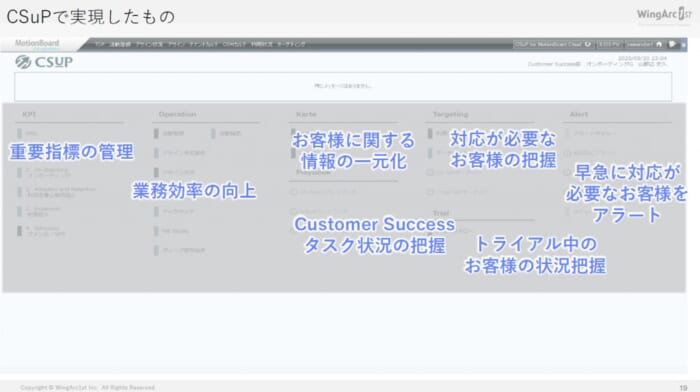700x392 pixels.
Task: Select the KPI section heading
Action: 29,115
